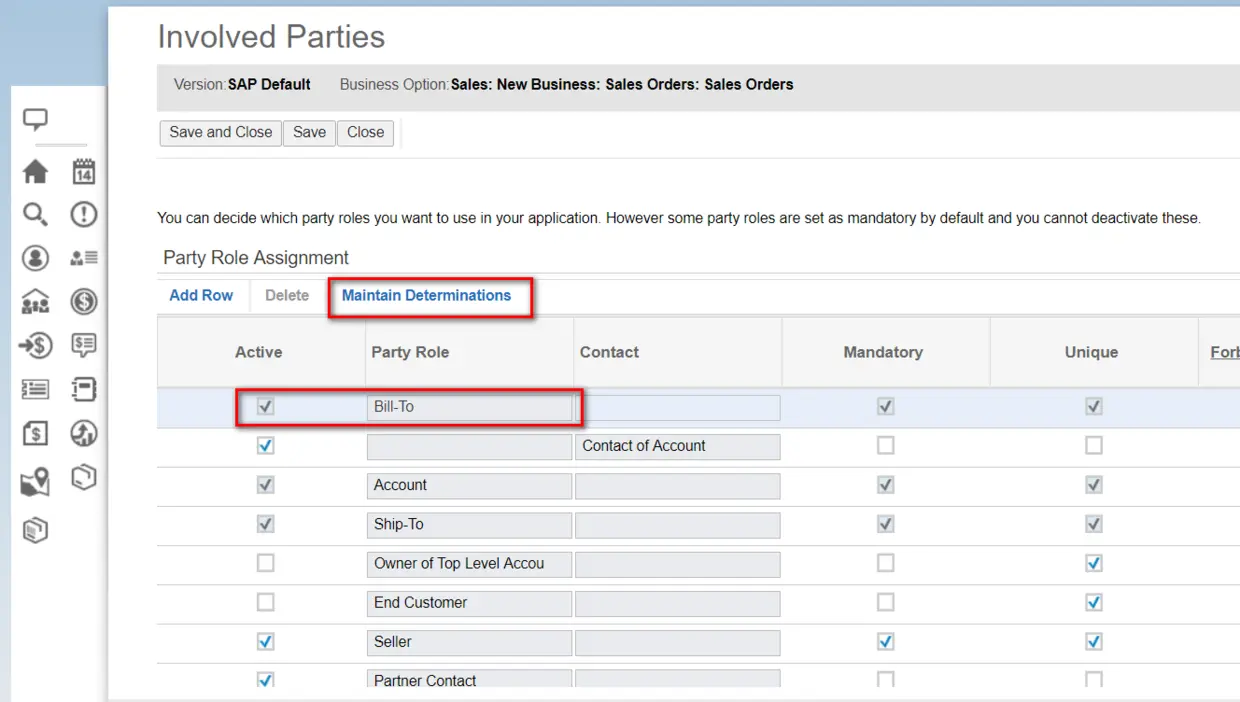Click the Mandatory column header

883,352
